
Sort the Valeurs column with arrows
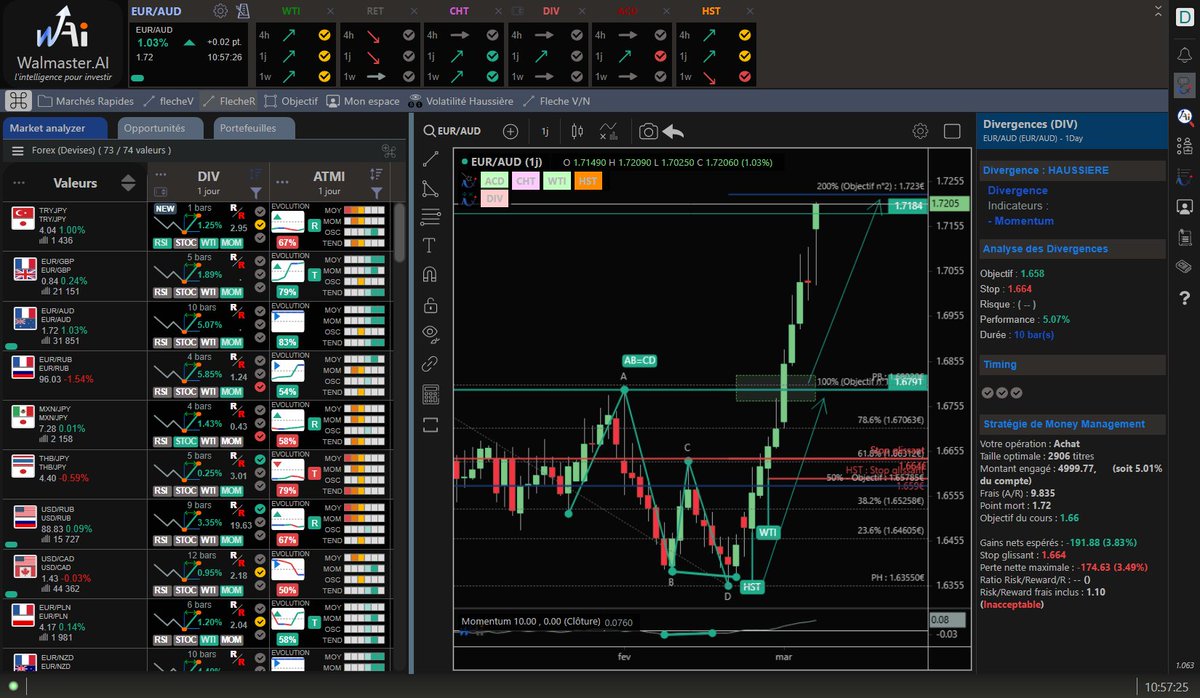tap(128, 183)
